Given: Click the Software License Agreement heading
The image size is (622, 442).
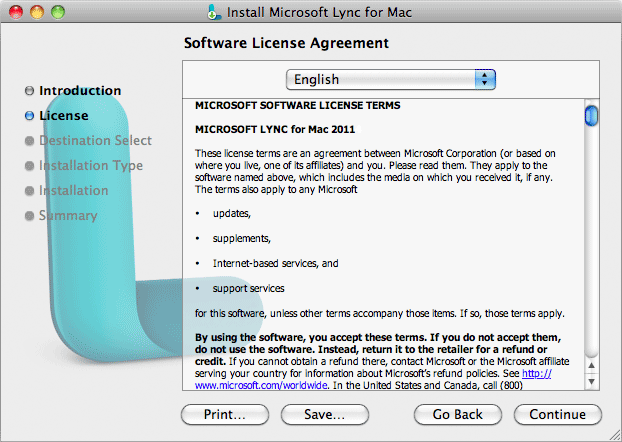Looking at the screenshot, I should click(286, 43).
